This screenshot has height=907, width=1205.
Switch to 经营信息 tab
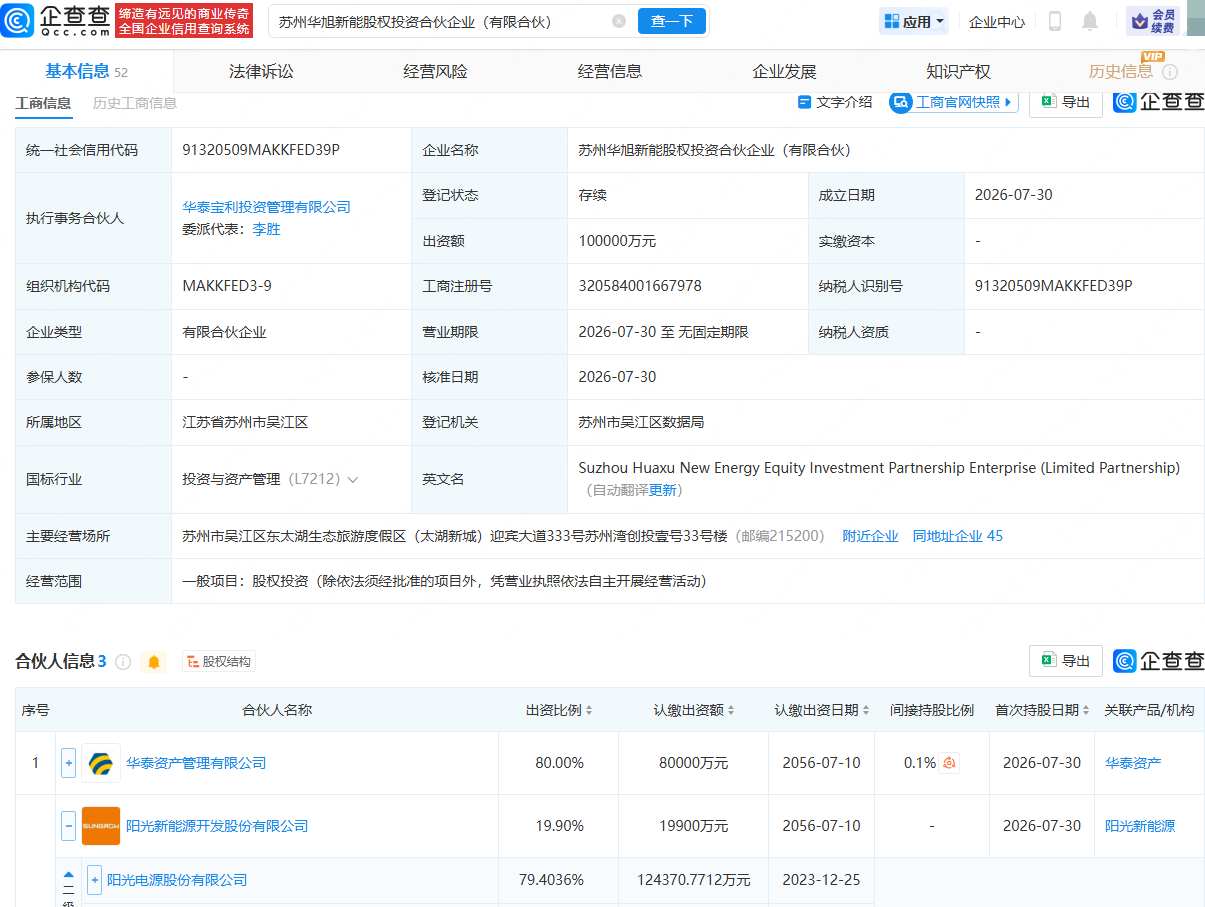click(610, 72)
